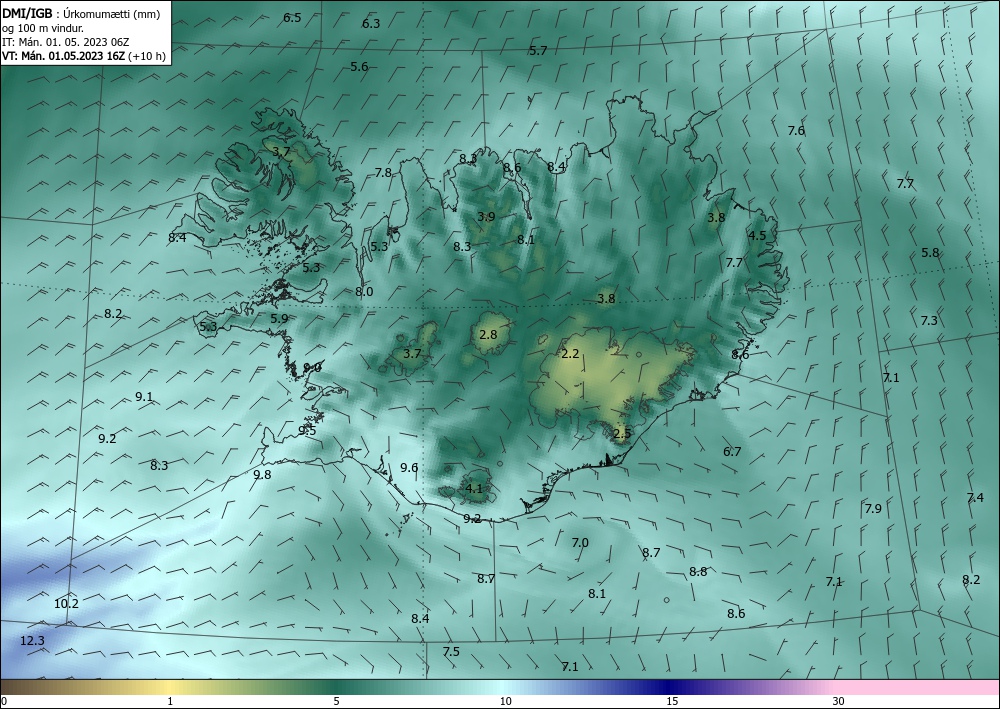Click the 10 tick on color scale

coord(505,701)
